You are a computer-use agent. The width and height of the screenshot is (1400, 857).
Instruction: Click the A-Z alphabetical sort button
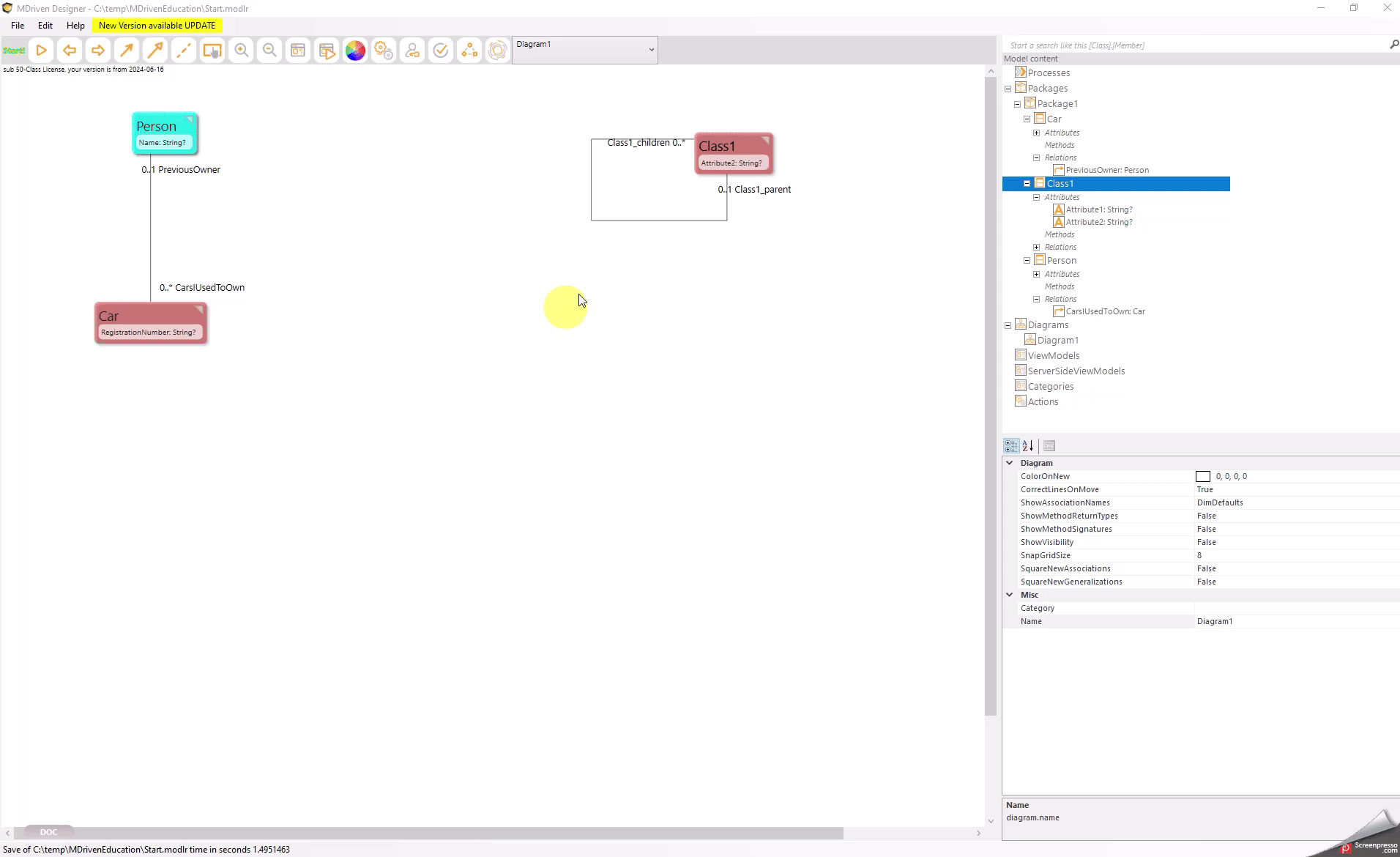[x=1028, y=445]
